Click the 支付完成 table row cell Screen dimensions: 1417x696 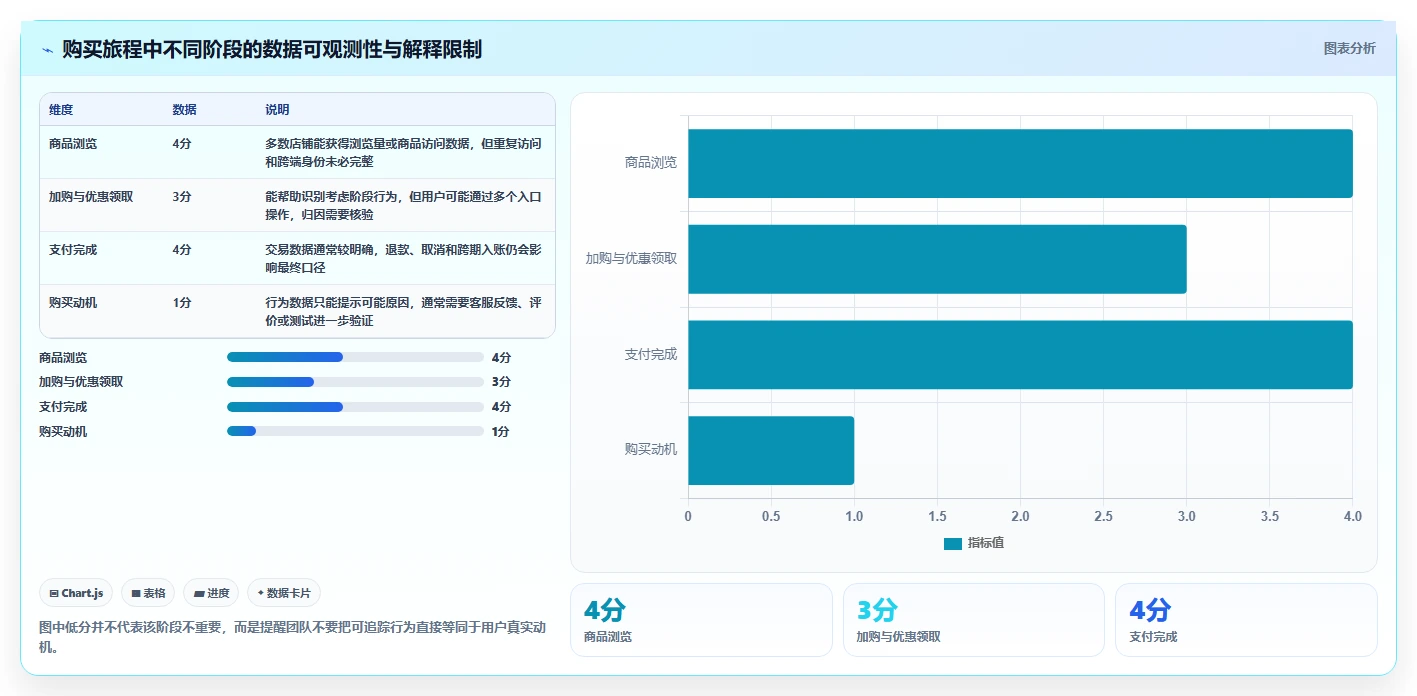pyautogui.click(x=73, y=249)
